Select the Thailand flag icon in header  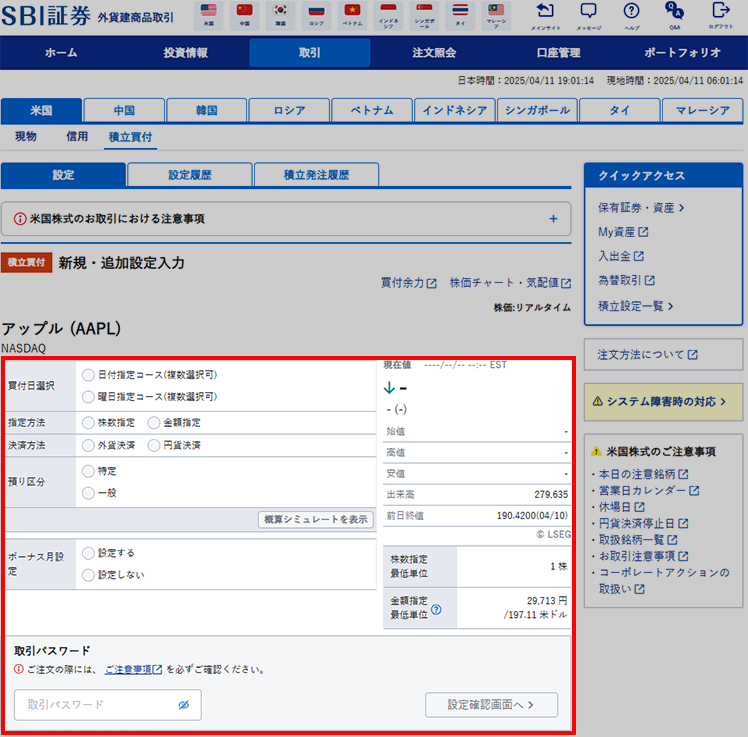[460, 15]
